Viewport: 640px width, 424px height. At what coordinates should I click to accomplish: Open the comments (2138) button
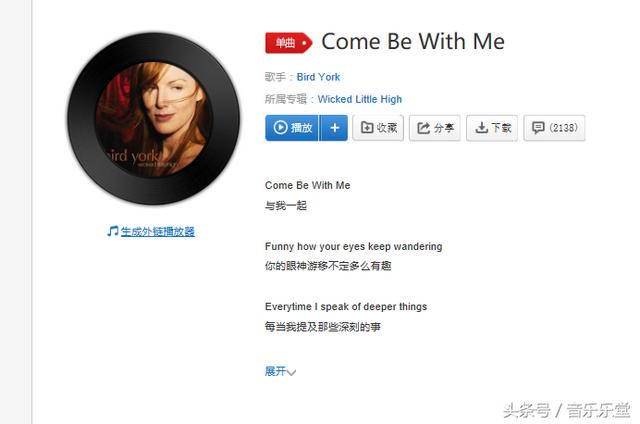[x=554, y=128]
